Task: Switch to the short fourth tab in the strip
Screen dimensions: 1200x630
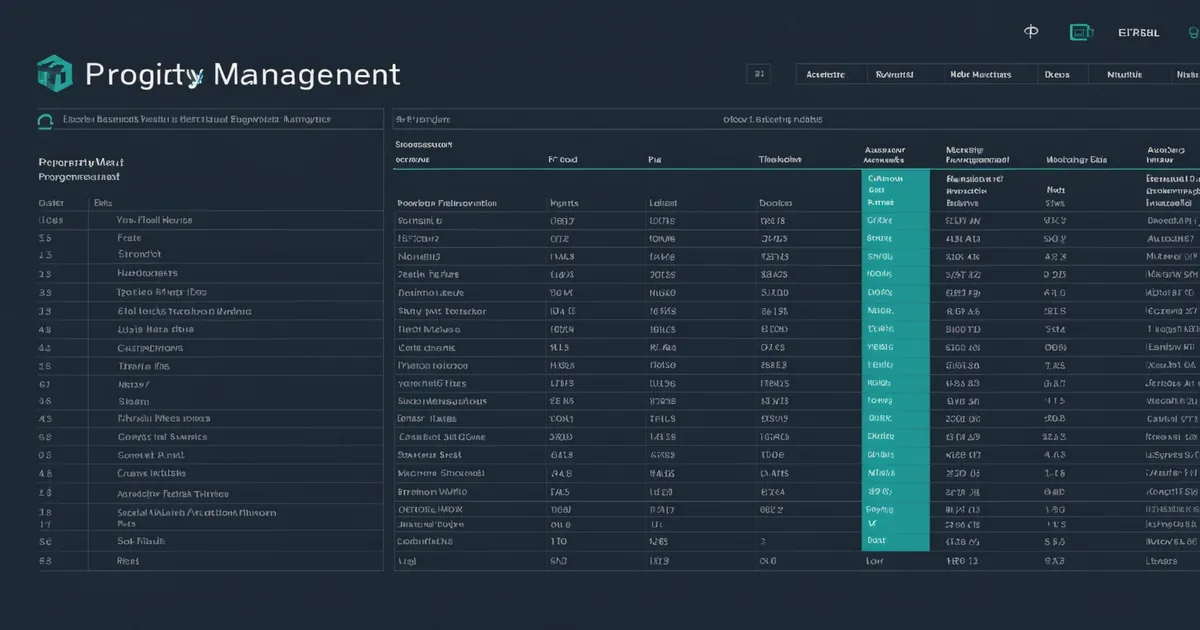Action: point(1057,74)
